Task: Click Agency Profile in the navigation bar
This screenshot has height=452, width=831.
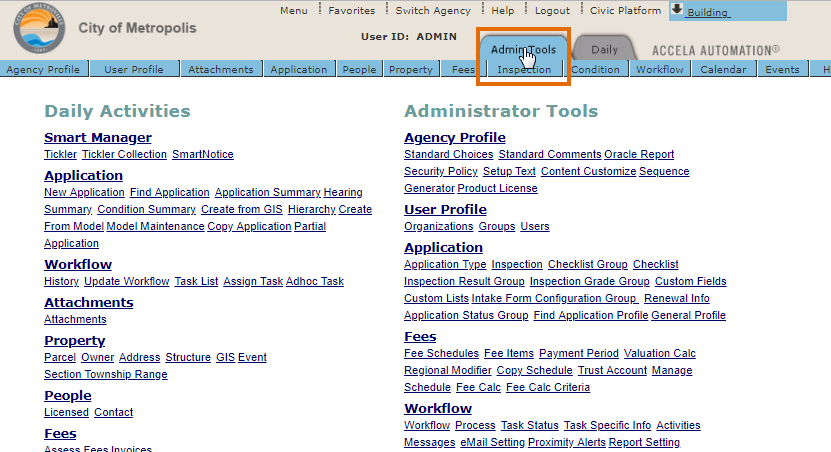Action: point(43,70)
